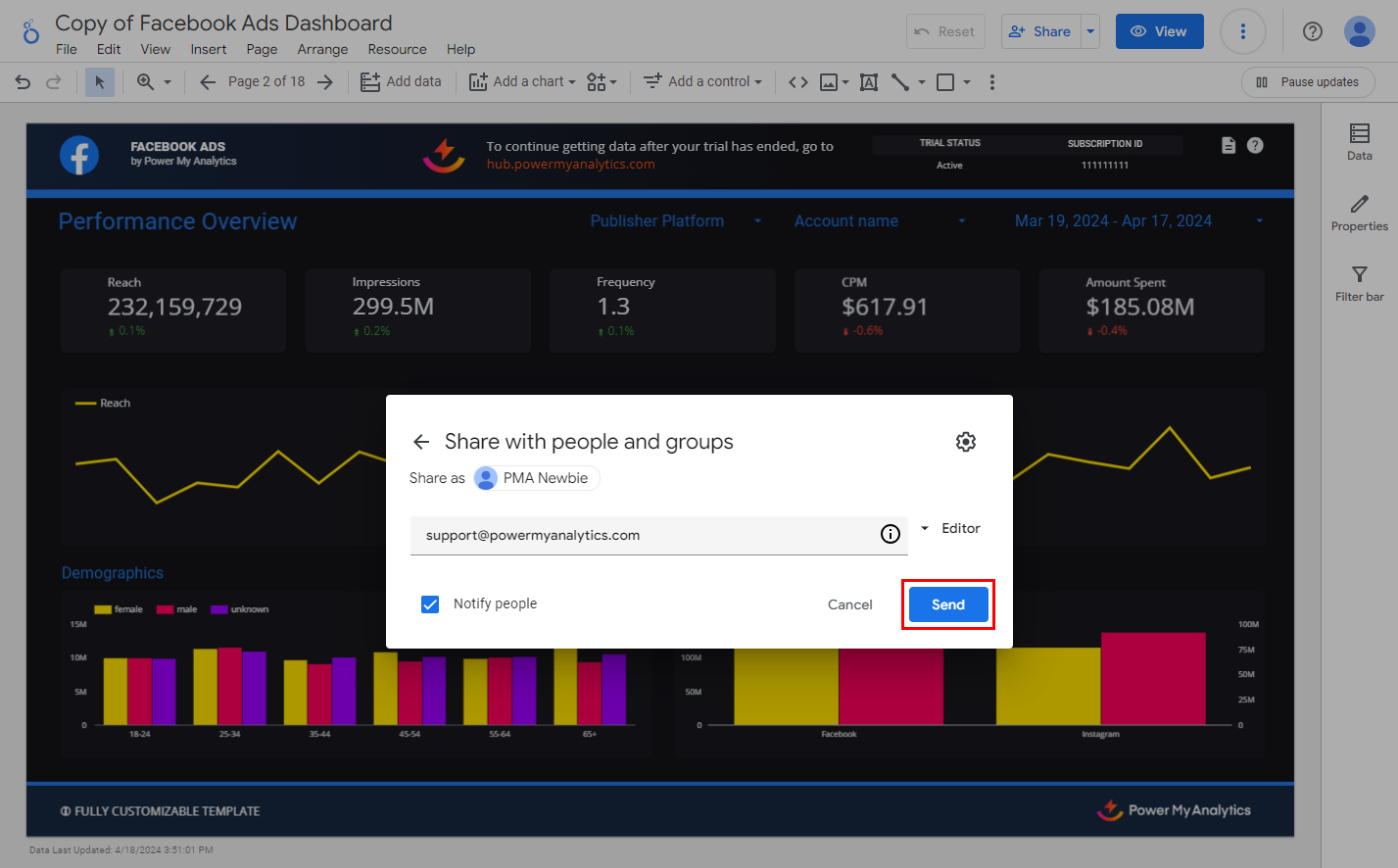Click the email address input field

tap(647, 535)
